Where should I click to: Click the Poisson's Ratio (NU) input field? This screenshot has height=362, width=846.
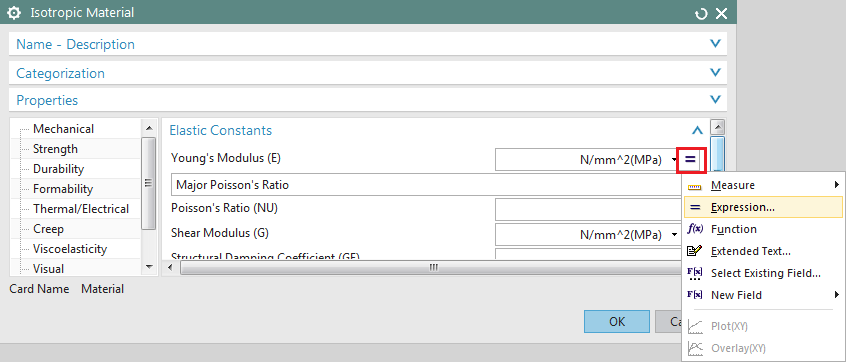coord(588,209)
